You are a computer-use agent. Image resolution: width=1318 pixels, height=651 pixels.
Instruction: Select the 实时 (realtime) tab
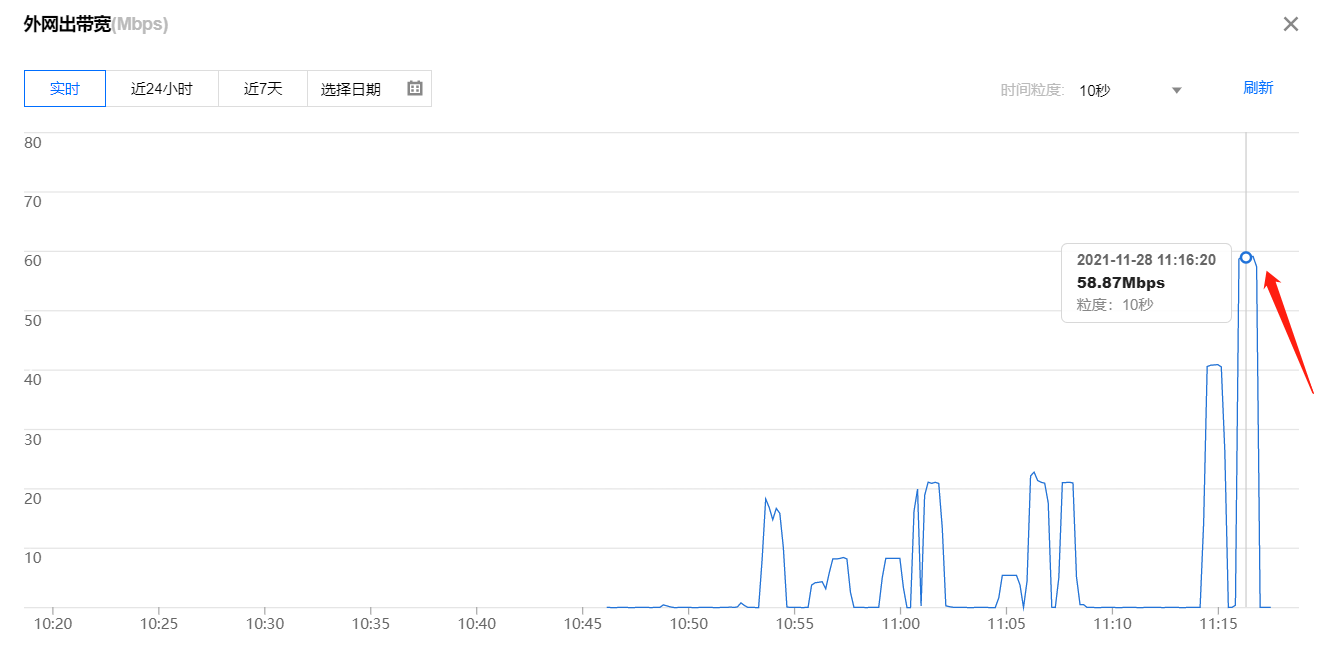coord(65,88)
